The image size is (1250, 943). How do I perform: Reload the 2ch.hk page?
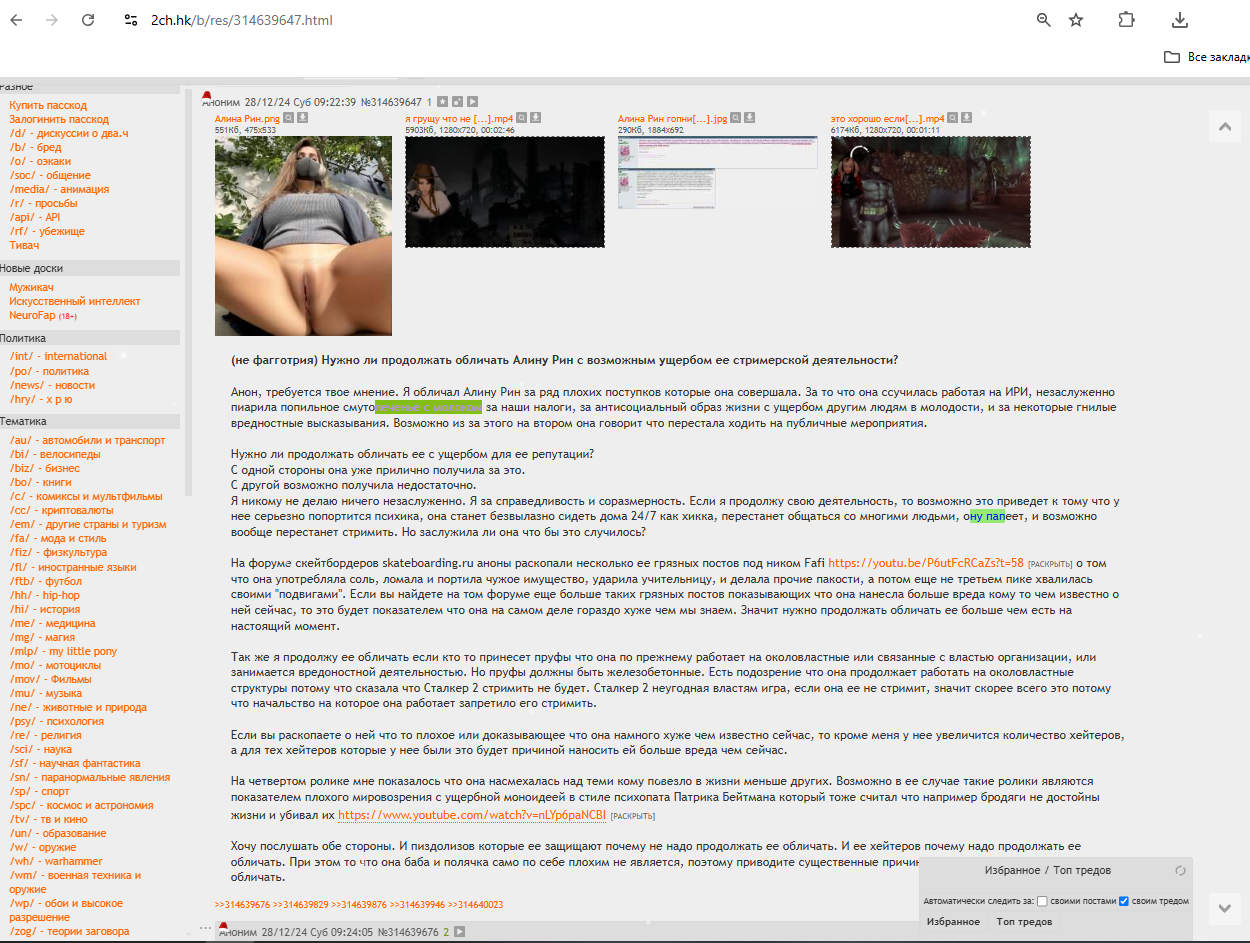click(x=88, y=20)
